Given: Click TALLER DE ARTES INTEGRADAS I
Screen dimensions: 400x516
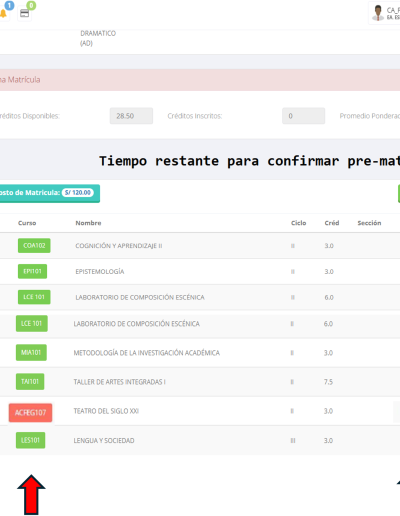Looking at the screenshot, I should click(x=119, y=382).
